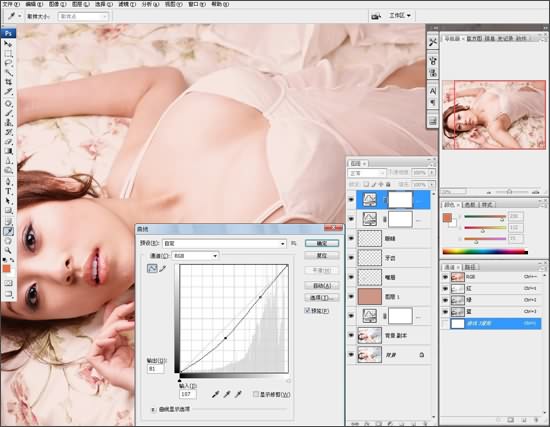550x427 pixels.
Task: Click the Input value field in Curves
Action: coord(188,394)
